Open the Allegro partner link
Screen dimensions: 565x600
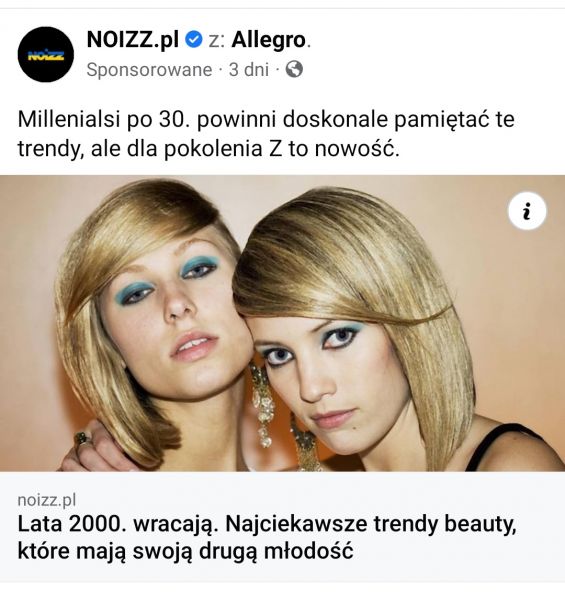269,40
